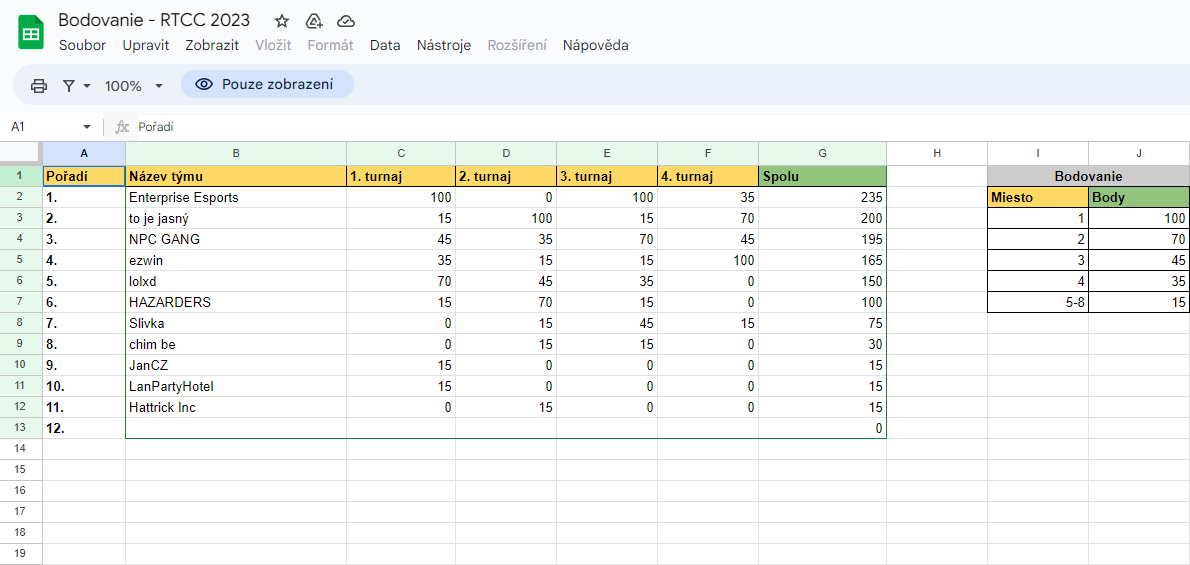
Task: Select row 13 header
Action: pos(21,428)
